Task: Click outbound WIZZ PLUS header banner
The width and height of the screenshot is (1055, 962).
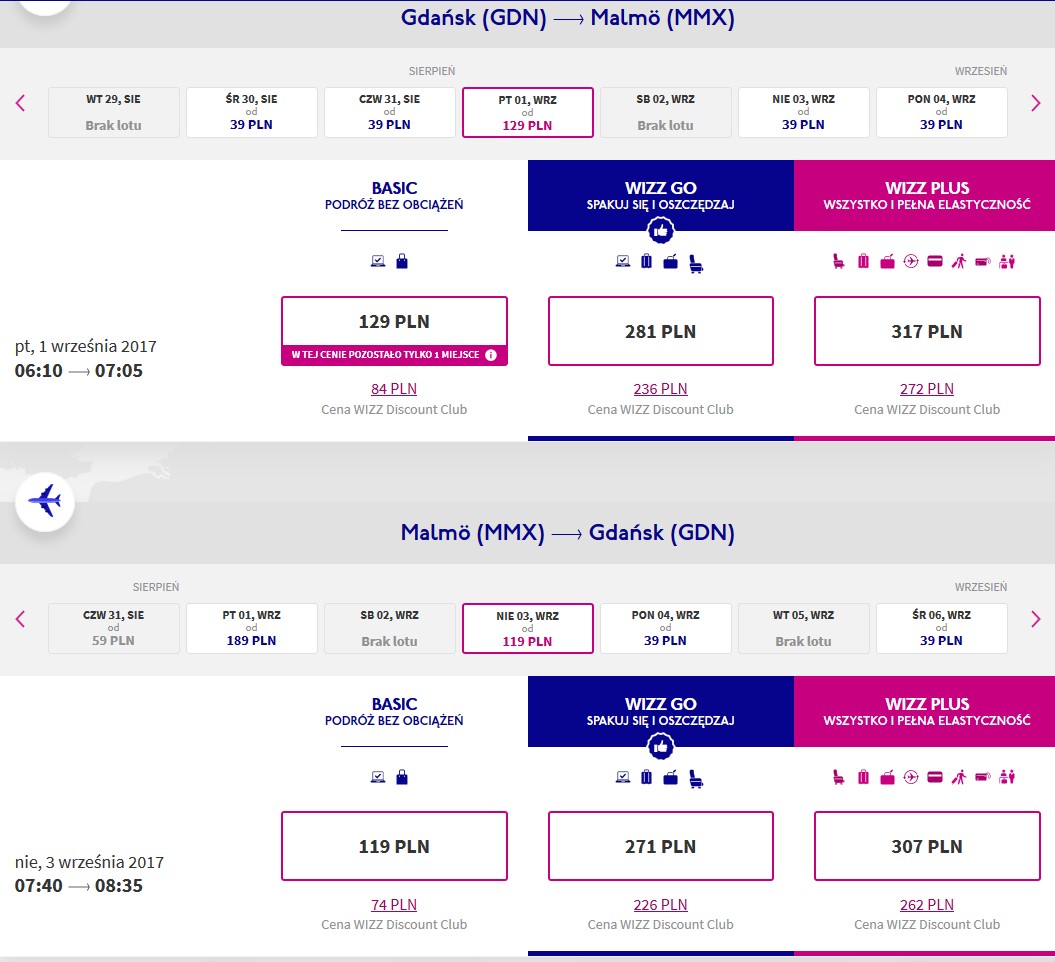Action: point(924,195)
